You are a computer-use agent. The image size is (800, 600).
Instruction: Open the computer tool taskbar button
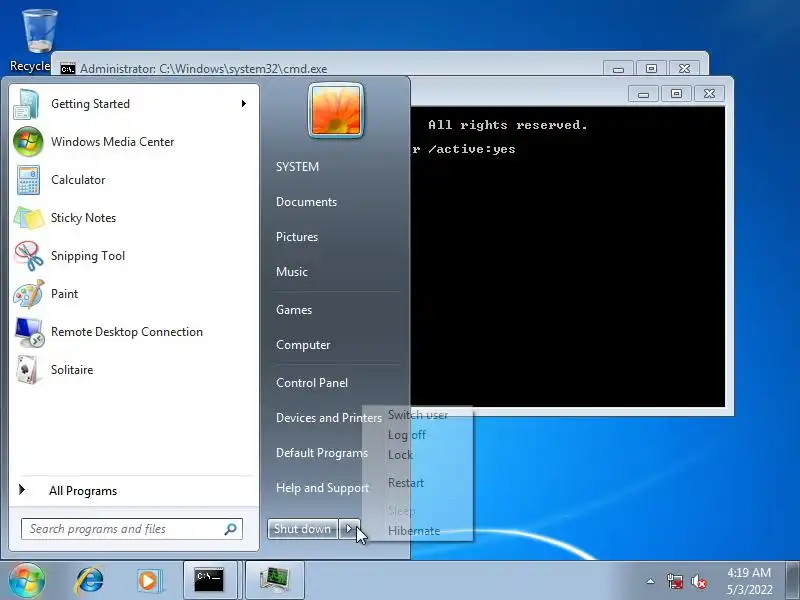click(x=275, y=581)
